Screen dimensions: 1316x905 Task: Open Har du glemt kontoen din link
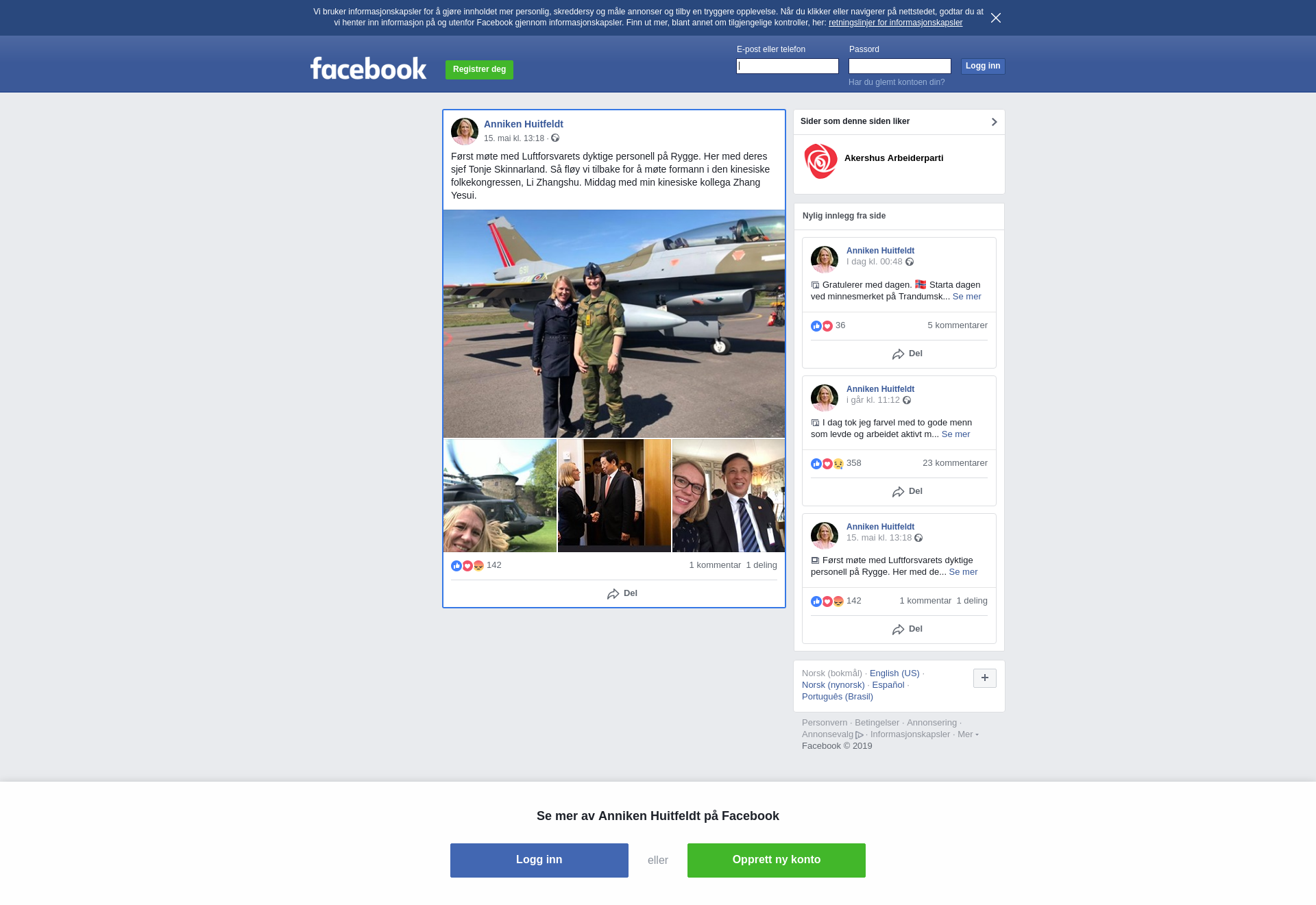(x=897, y=82)
